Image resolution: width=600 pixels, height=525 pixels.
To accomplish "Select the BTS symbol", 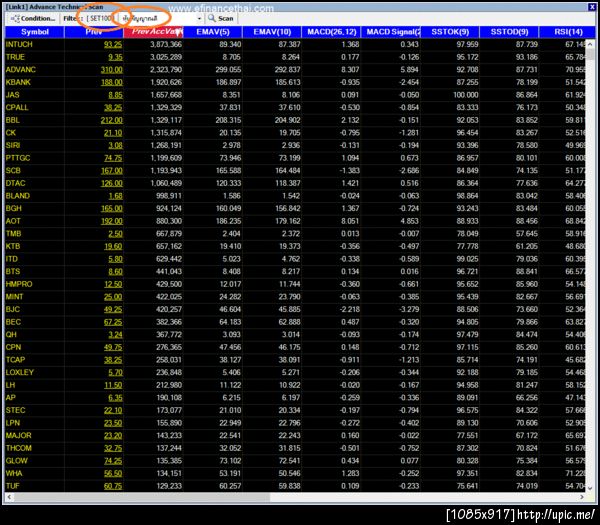I will click(13, 272).
